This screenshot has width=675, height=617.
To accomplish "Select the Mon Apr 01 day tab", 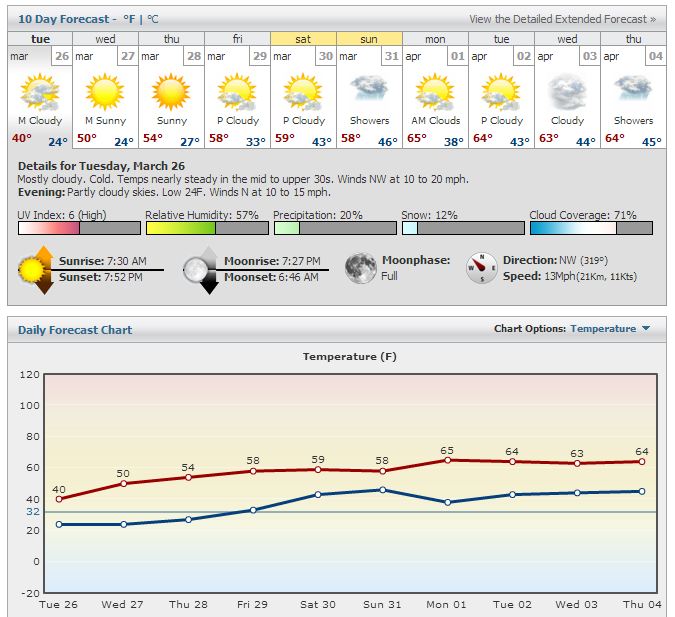I will point(435,39).
